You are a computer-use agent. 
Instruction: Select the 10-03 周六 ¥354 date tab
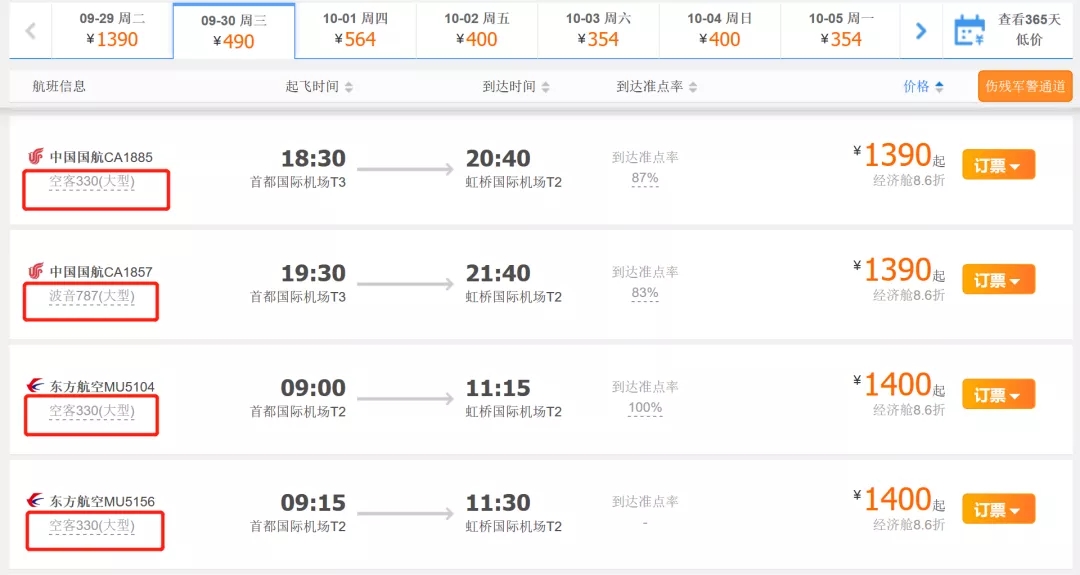(599, 30)
